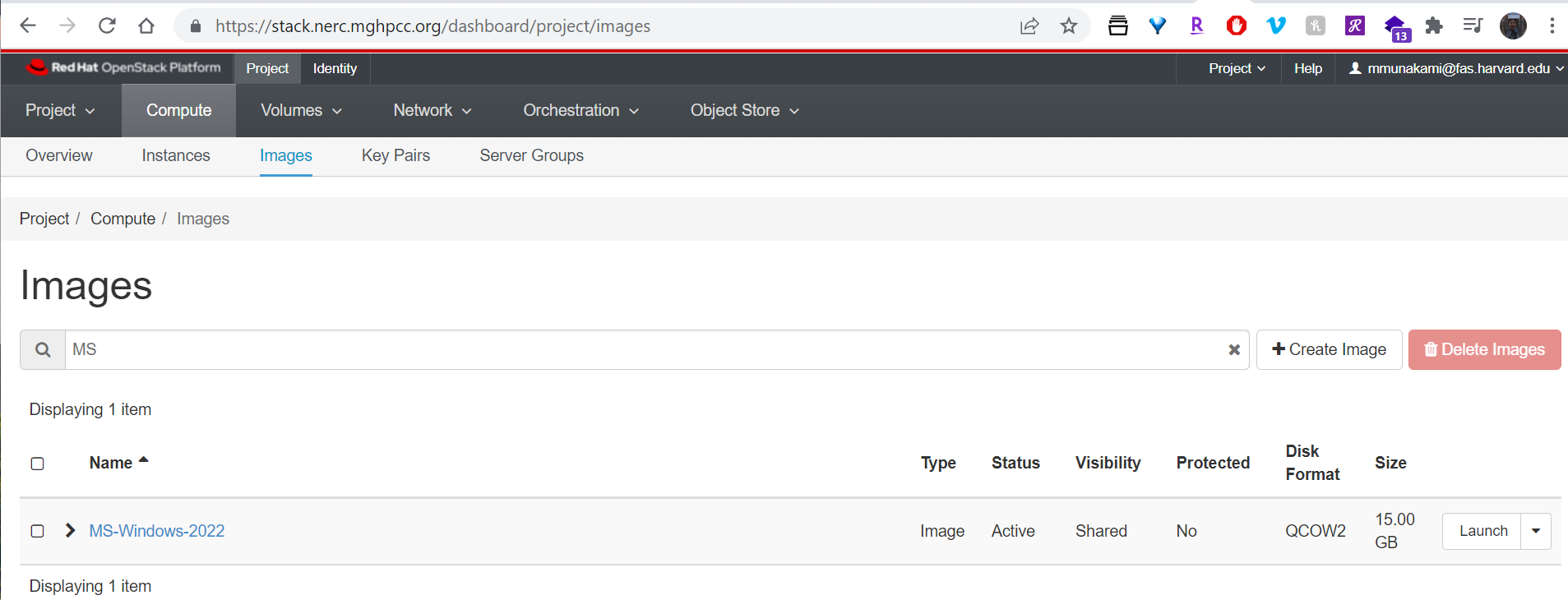This screenshot has height=600, width=1568.
Task: Select the Compute menu item
Action: click(178, 110)
